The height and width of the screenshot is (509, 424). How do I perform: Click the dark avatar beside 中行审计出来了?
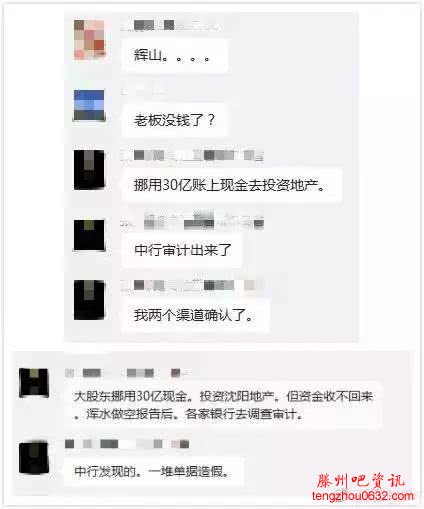tap(89, 235)
